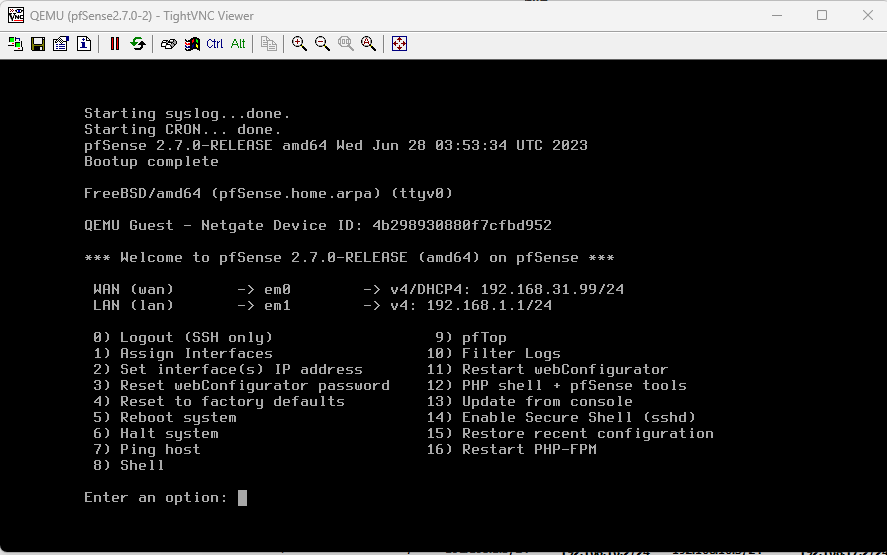Click '13) Update from console' text
887x555 pixels.
click(x=529, y=402)
